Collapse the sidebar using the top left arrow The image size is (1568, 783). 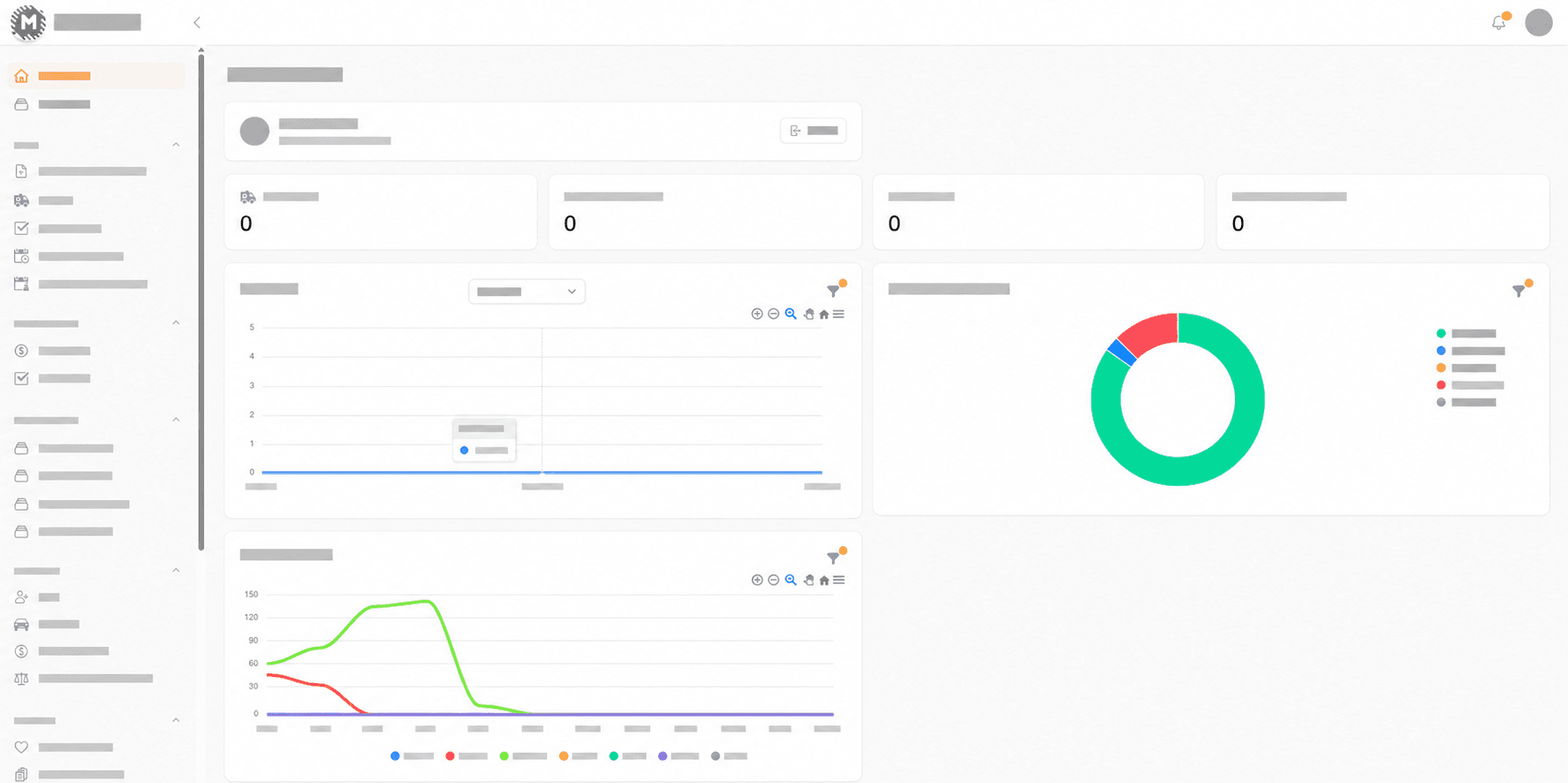point(197,23)
